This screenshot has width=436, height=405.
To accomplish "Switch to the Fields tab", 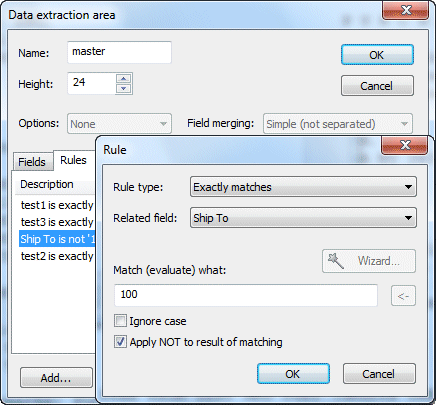I will click(32, 162).
